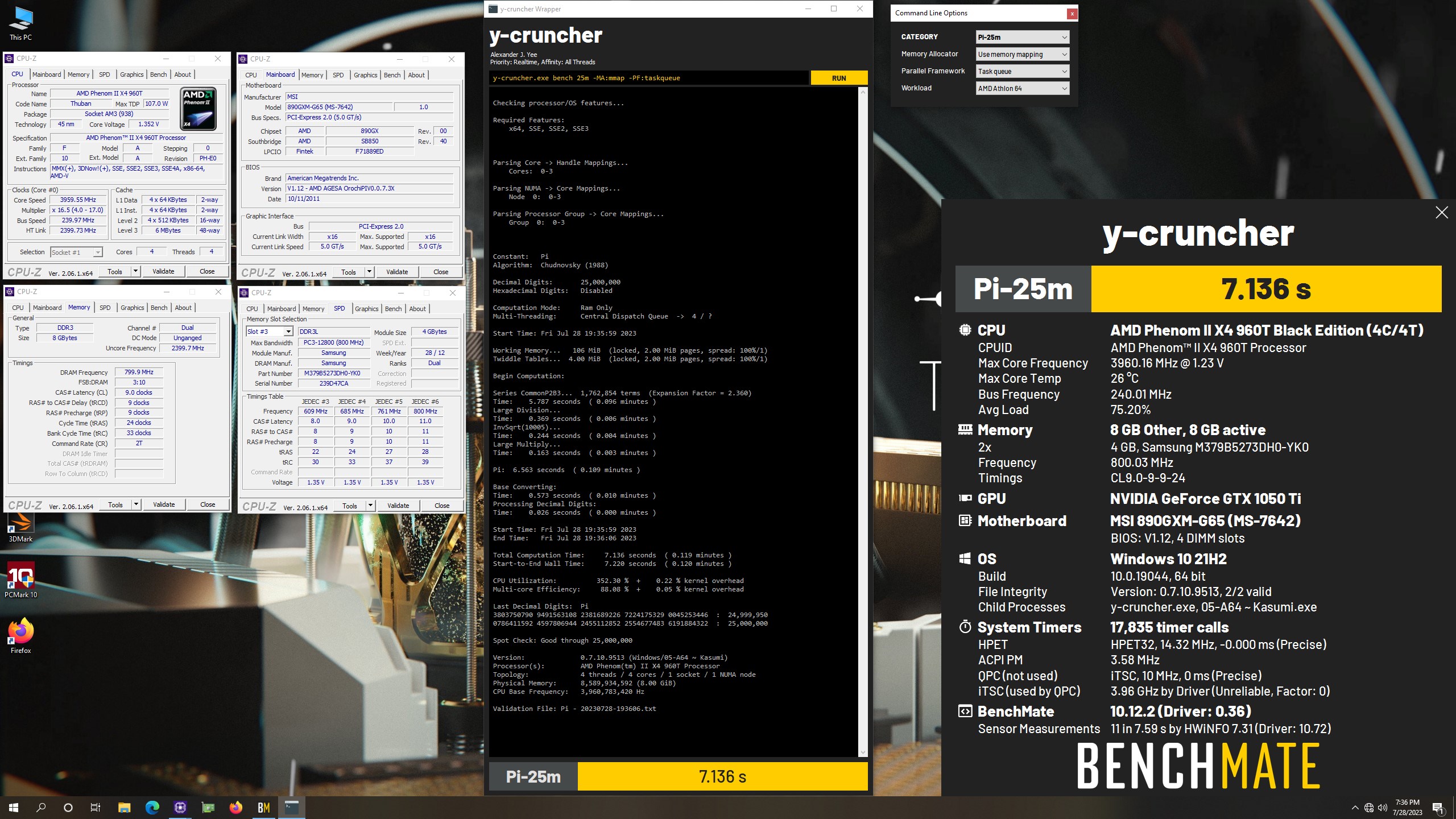Open taskbar Search icon
This screenshot has width=1456, height=819.
[x=41, y=807]
